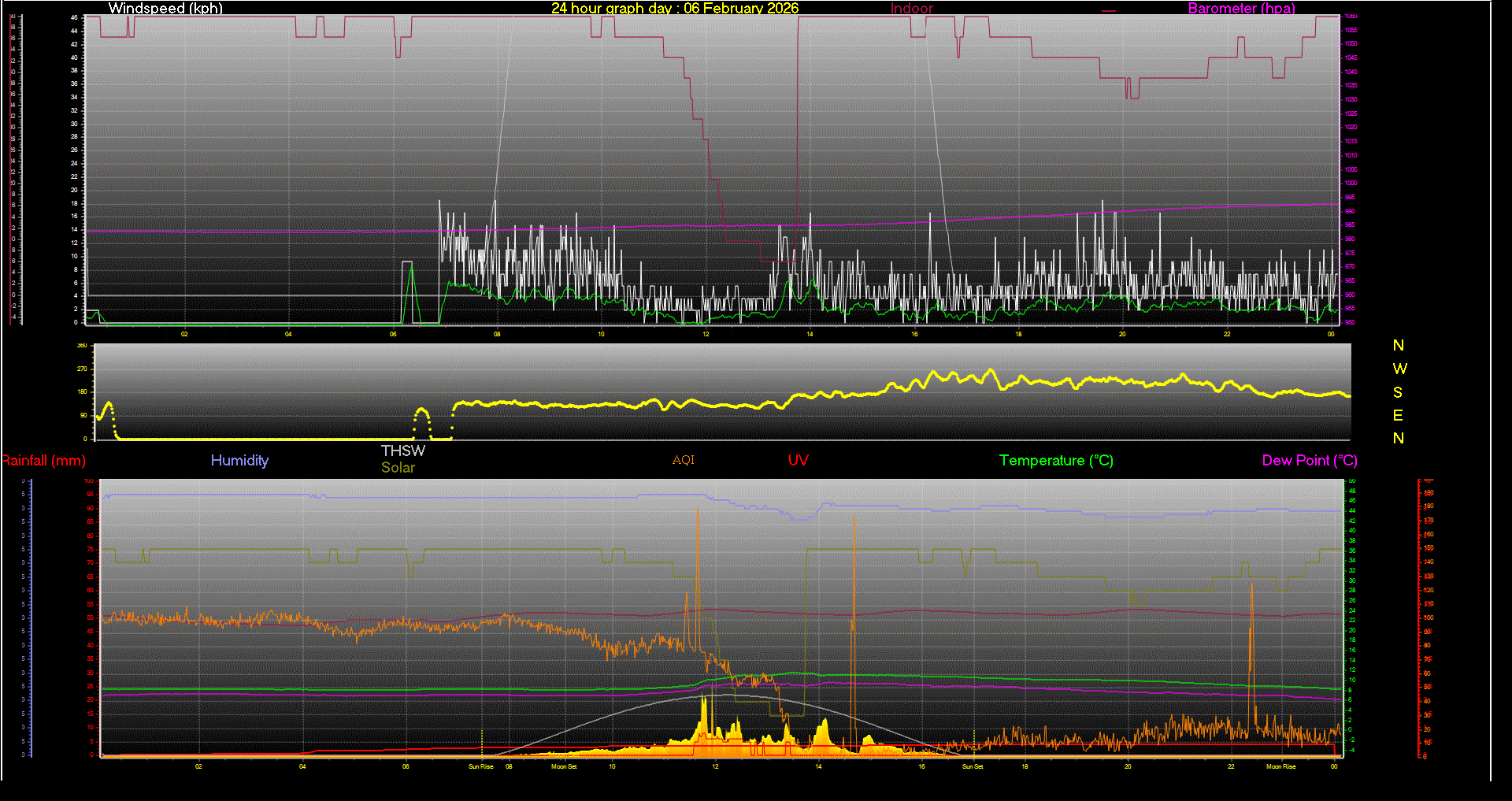Select the UV legend label

798,461
